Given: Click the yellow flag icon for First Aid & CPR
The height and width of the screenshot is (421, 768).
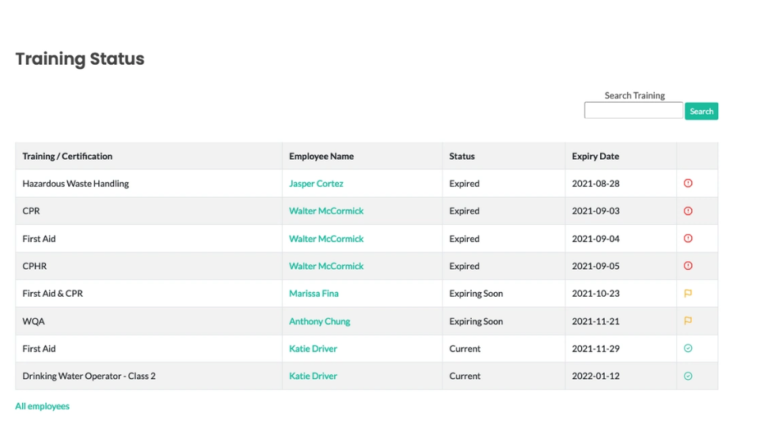Looking at the screenshot, I should tap(688, 293).
